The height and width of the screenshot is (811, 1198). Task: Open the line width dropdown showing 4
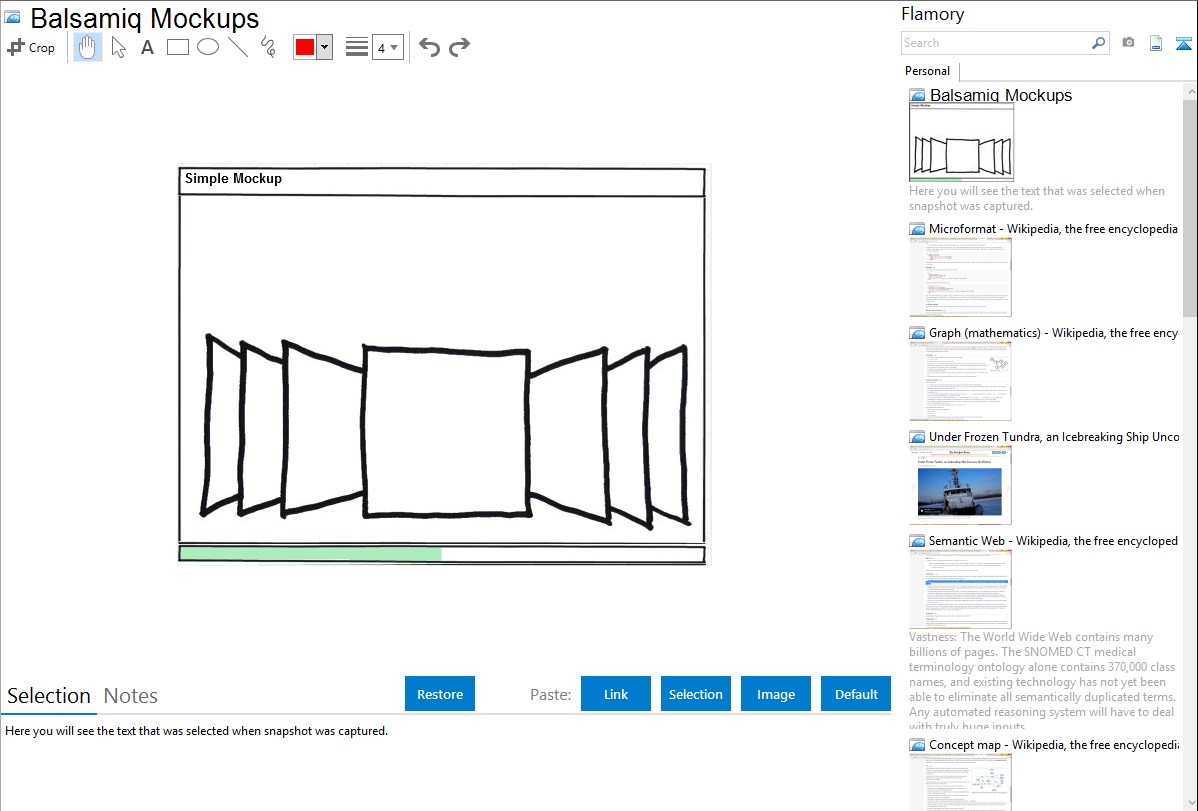coord(388,47)
